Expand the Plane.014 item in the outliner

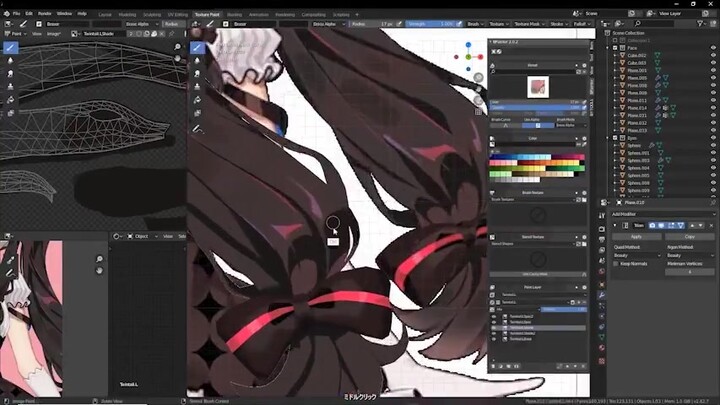click(x=615, y=108)
